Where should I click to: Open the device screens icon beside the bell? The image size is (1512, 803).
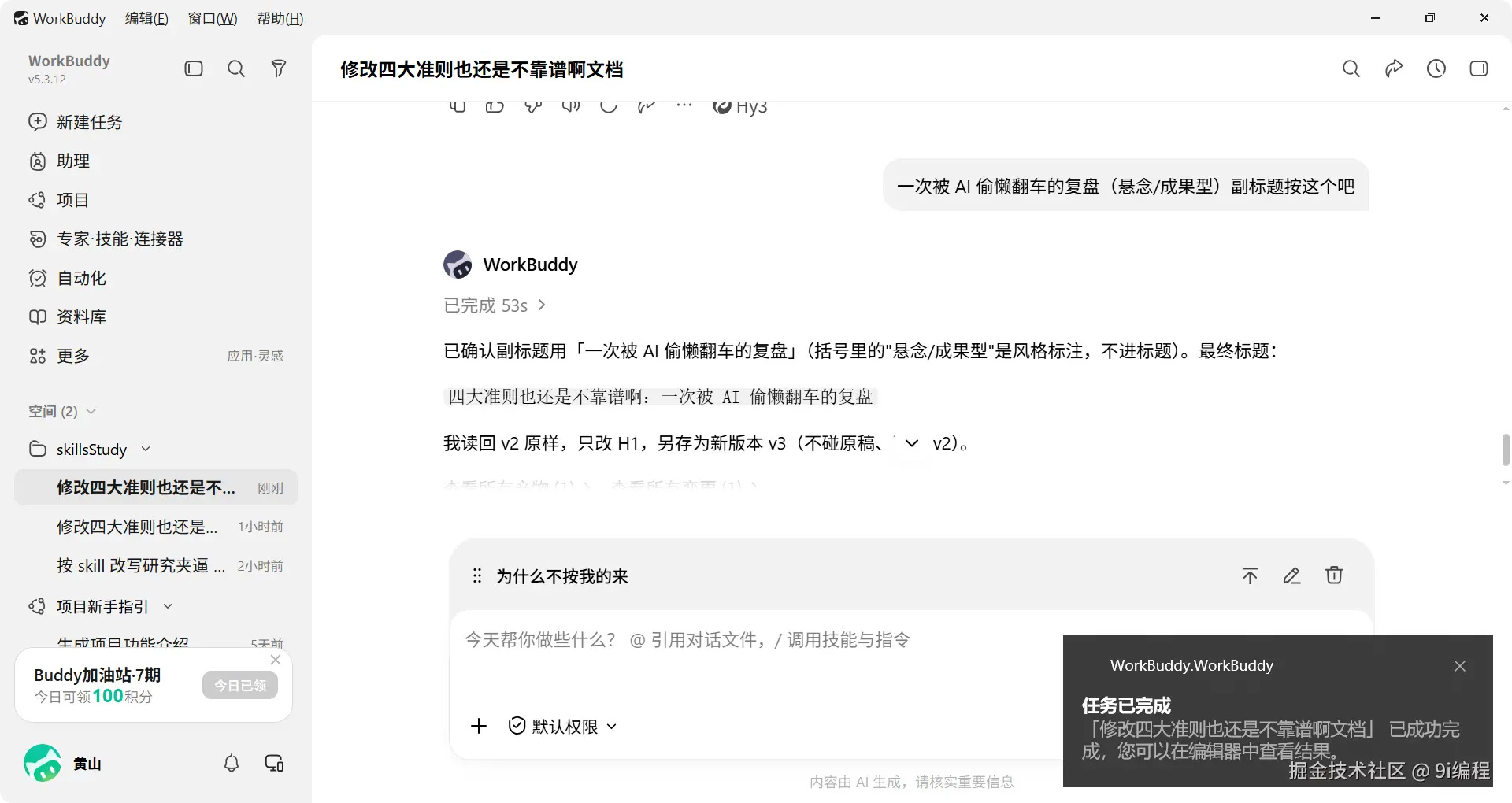pos(274,763)
